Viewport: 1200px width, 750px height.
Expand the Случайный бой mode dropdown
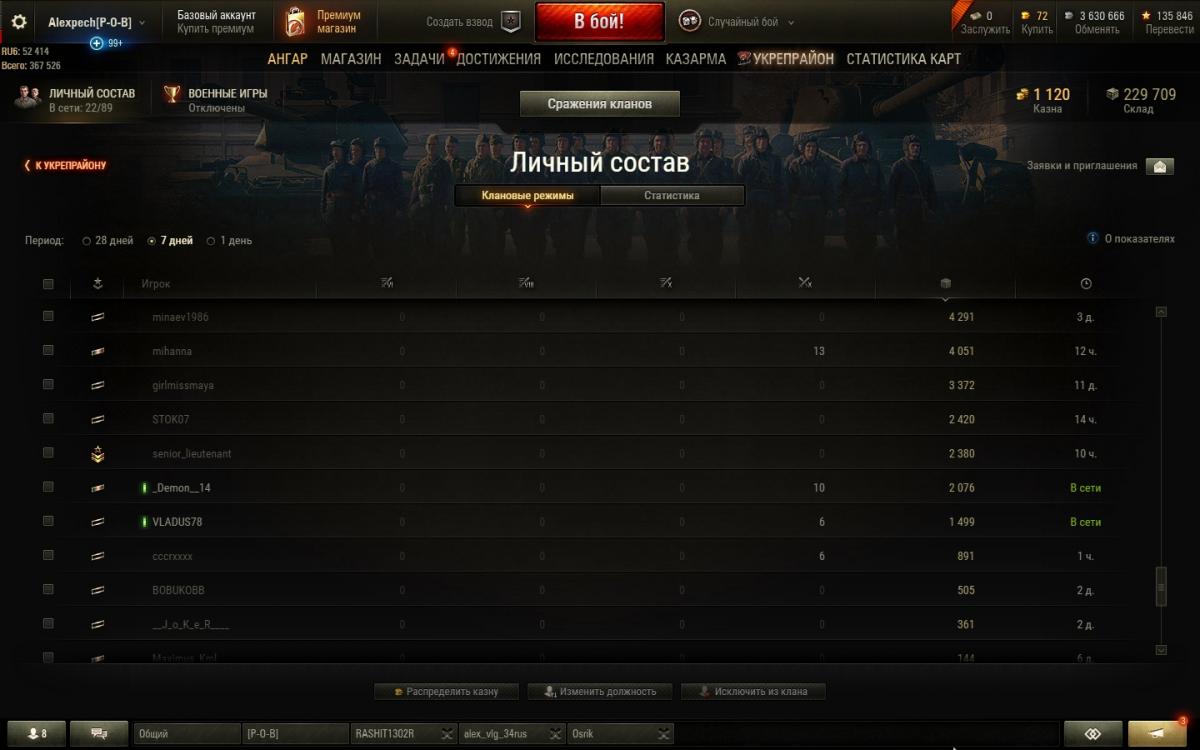[x=791, y=22]
